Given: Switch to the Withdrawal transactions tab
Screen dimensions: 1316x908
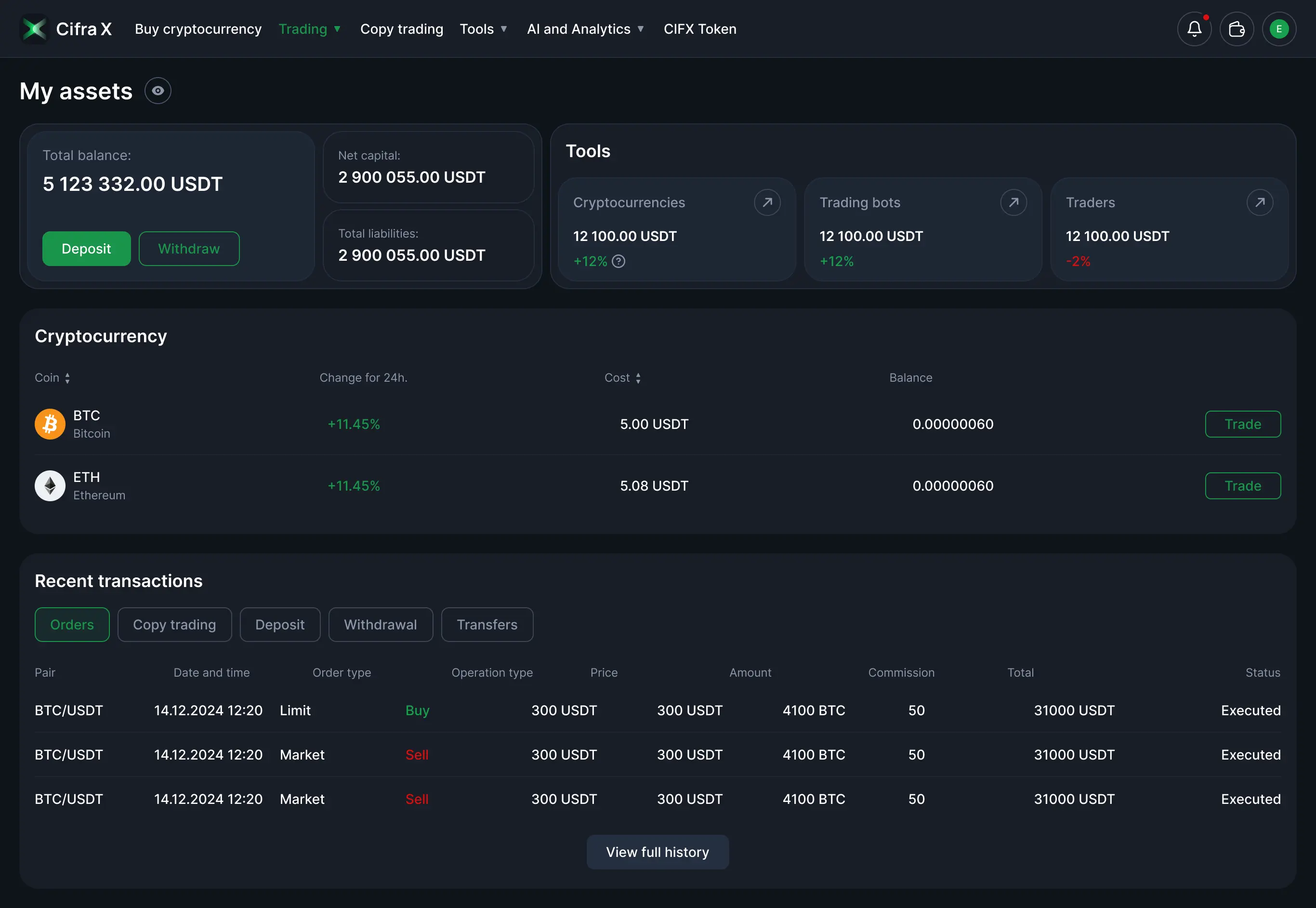Looking at the screenshot, I should (x=381, y=624).
